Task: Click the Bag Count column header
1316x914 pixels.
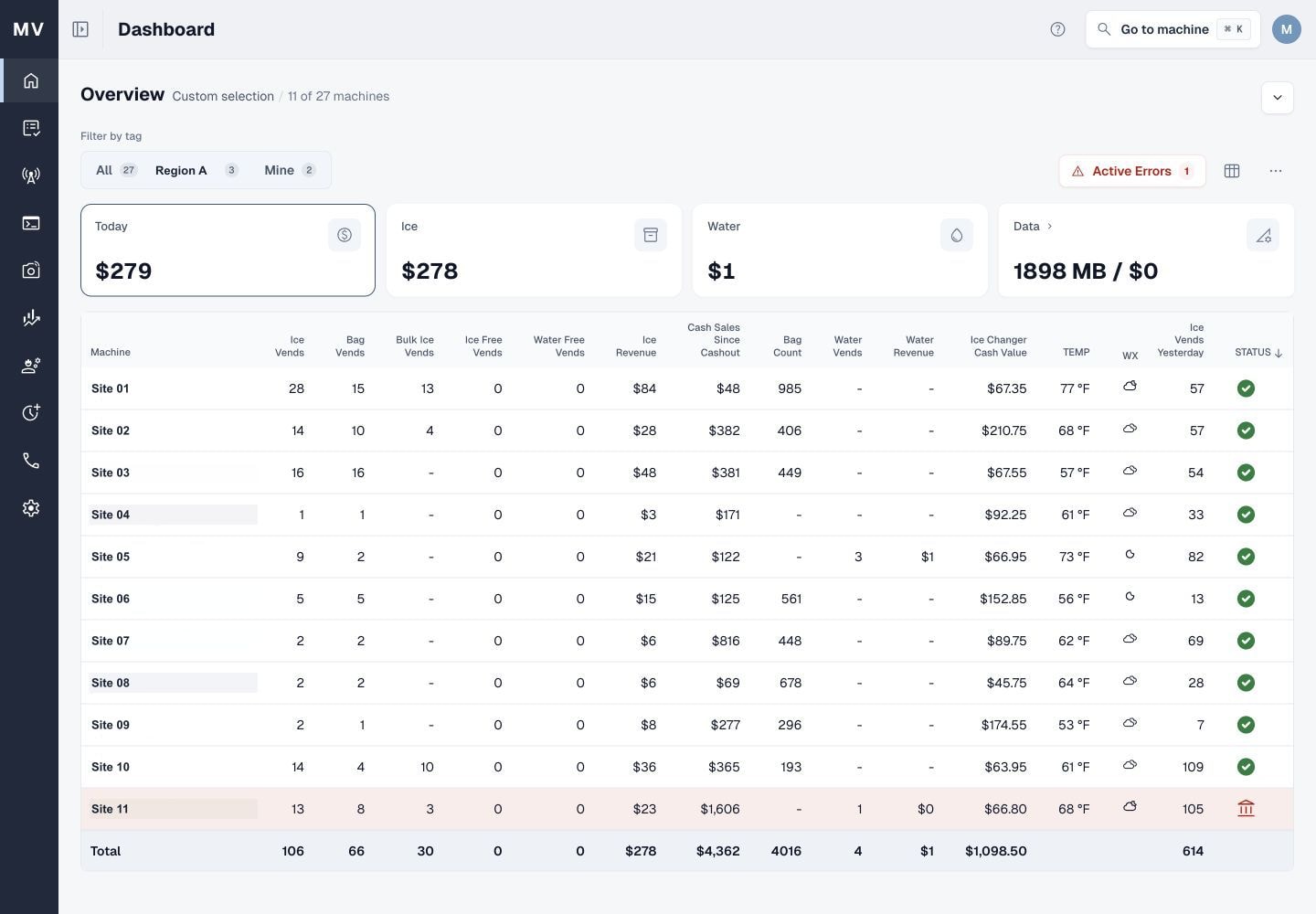Action: [x=787, y=345]
